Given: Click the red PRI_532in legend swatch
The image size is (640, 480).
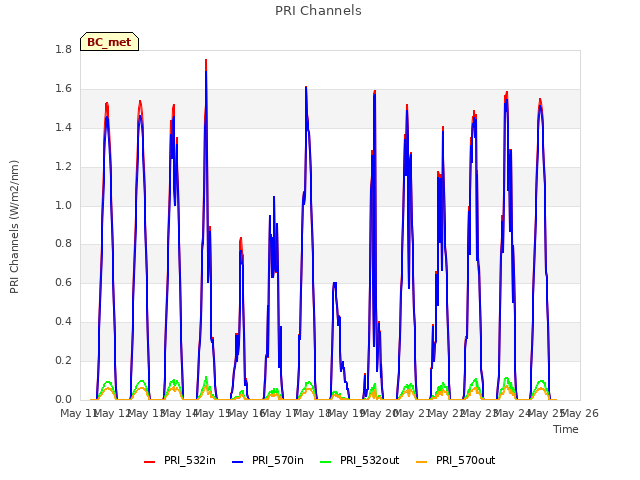Looking at the screenshot, I should (x=149, y=462).
